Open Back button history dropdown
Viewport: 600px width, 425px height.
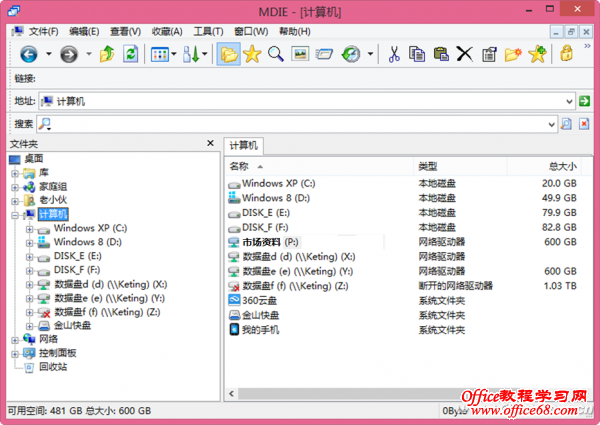(49, 54)
